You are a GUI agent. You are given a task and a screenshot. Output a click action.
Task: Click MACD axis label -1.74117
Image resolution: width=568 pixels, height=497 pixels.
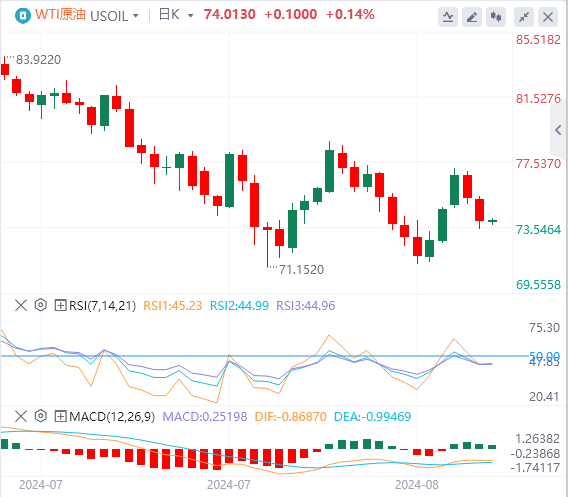coord(535,468)
